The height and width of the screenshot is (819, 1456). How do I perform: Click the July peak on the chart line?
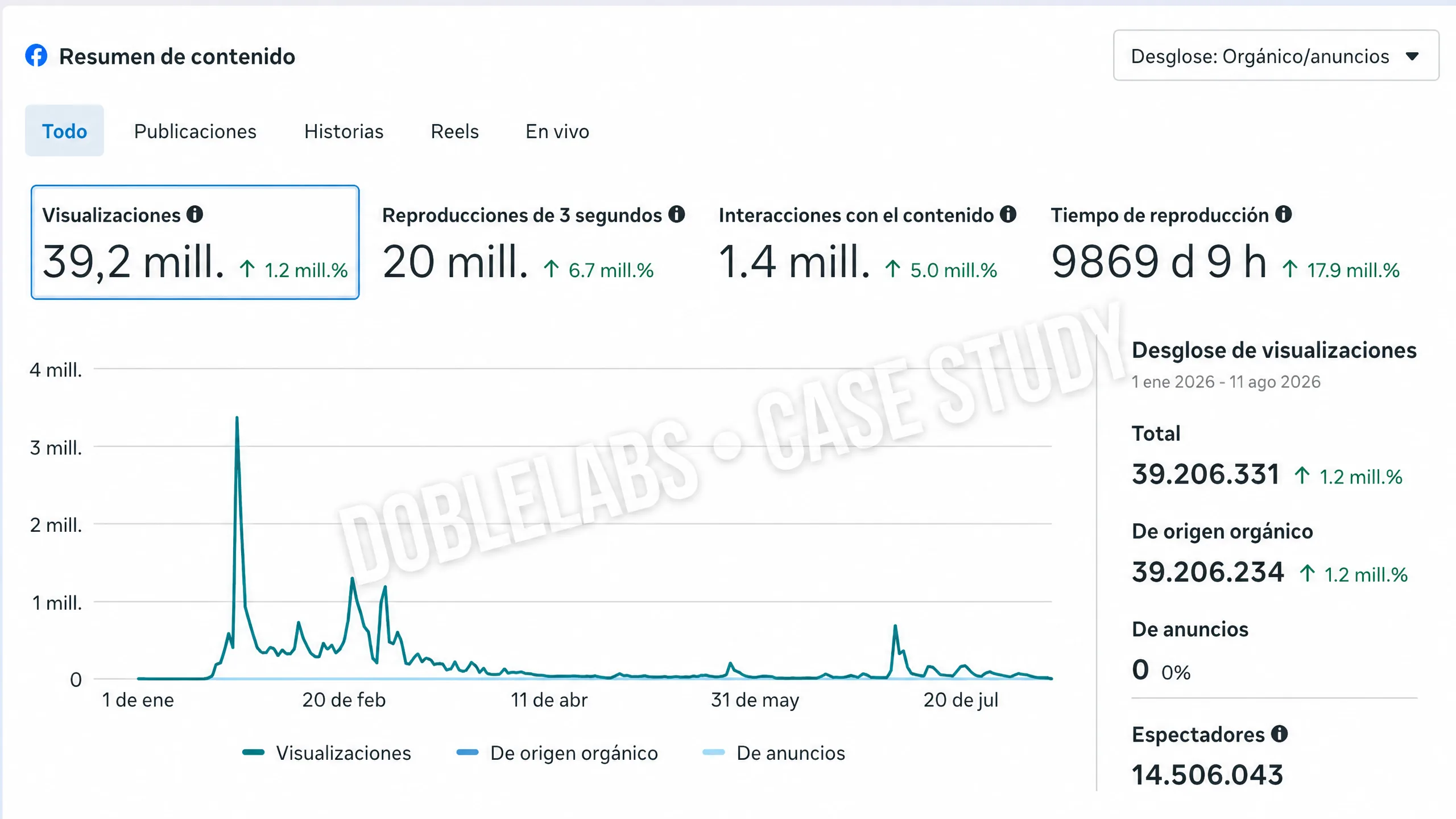tap(895, 627)
